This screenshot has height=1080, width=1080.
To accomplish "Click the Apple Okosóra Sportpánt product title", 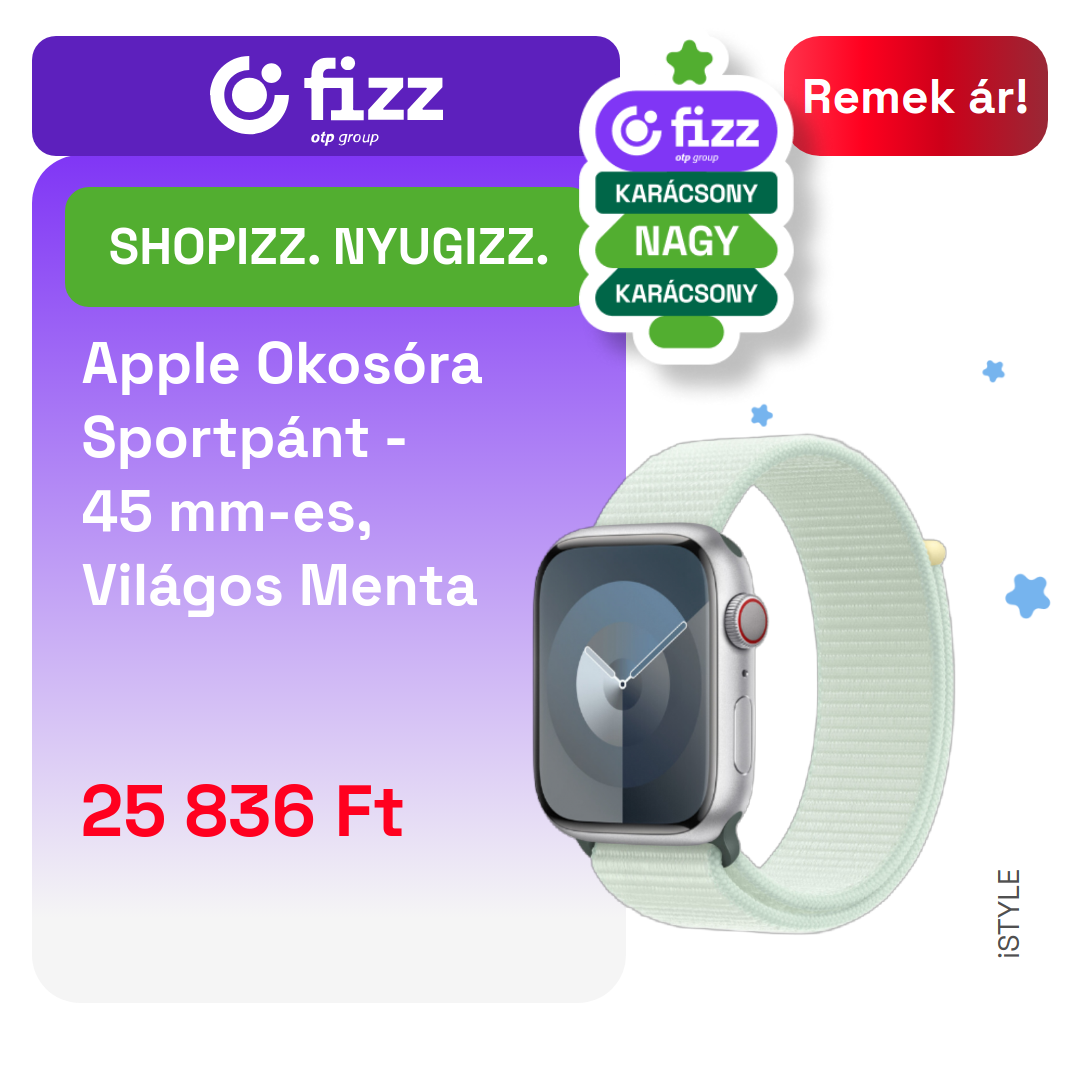I will tap(281, 475).
